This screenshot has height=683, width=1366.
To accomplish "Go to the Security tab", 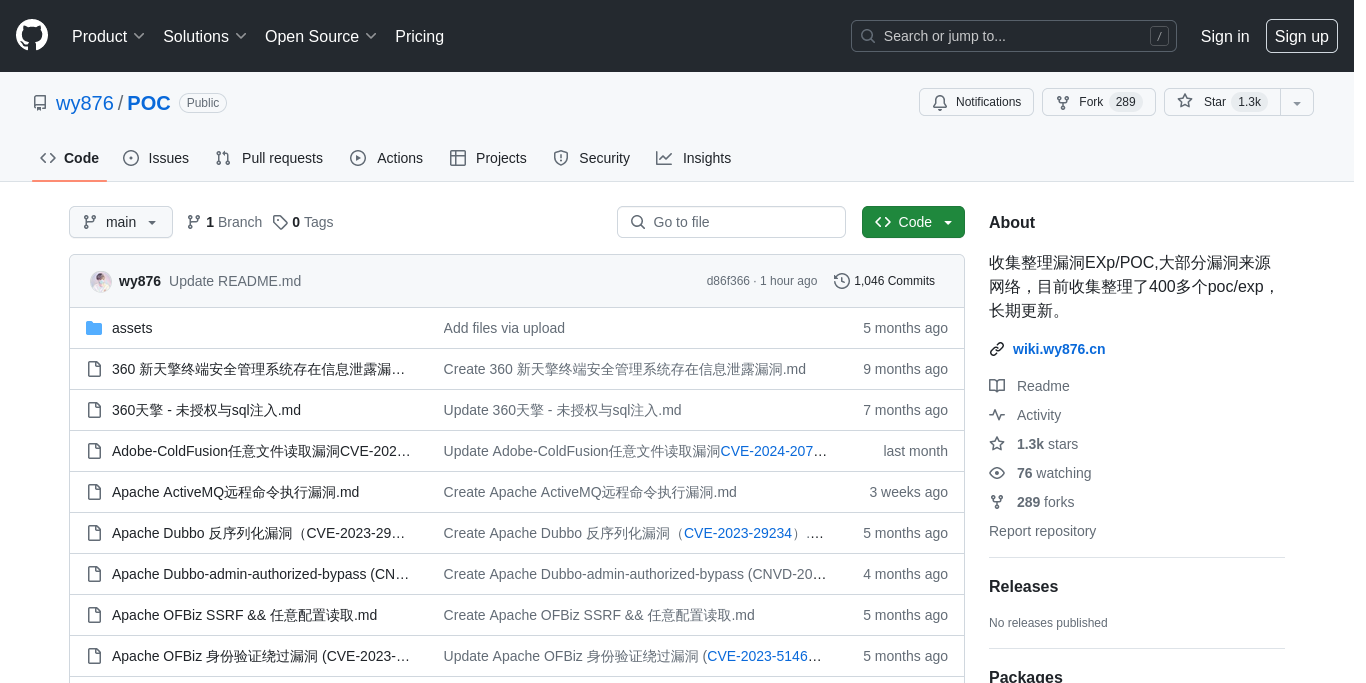I will pyautogui.click(x=591, y=158).
